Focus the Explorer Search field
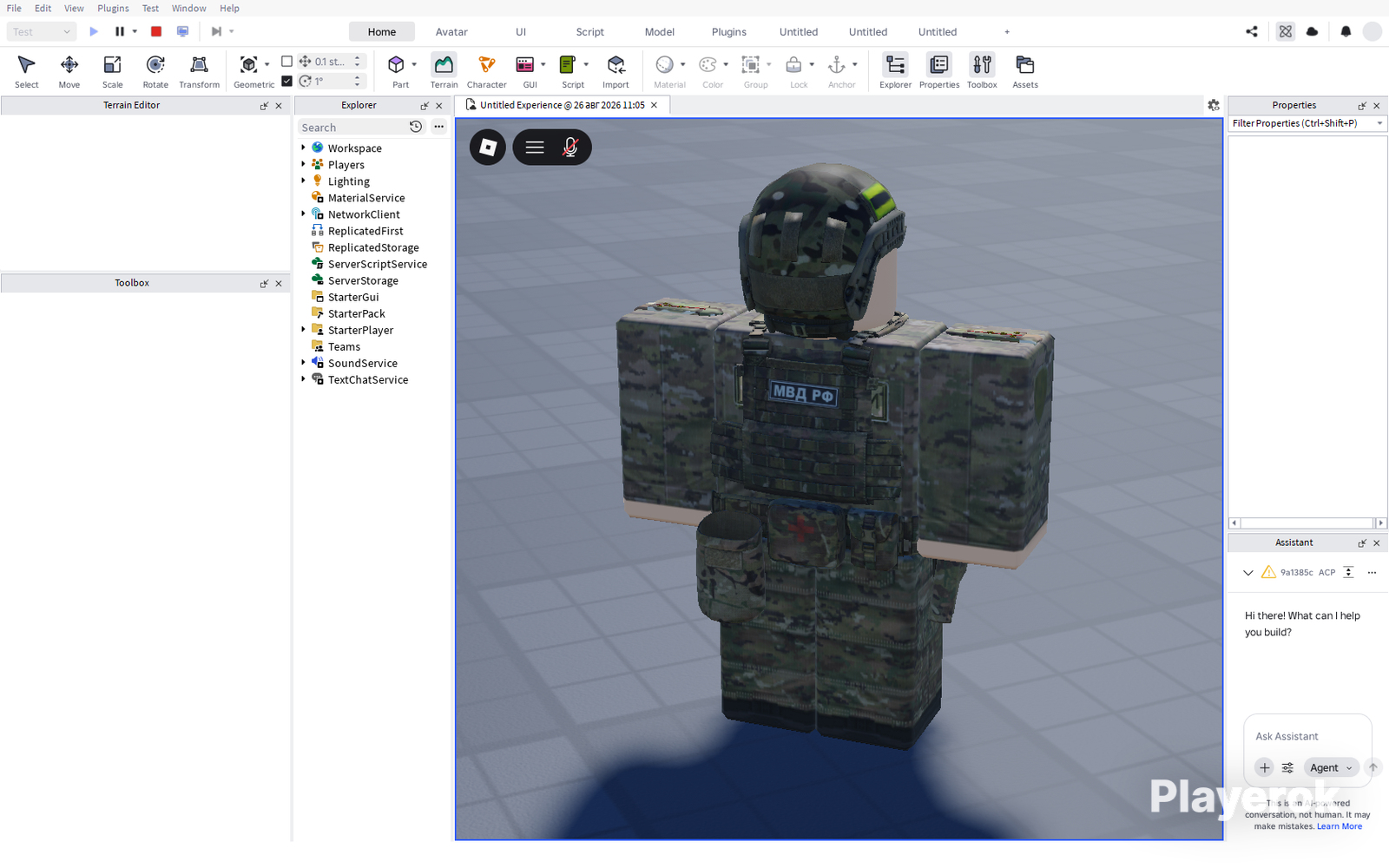The height and width of the screenshot is (868, 1389). (x=354, y=127)
